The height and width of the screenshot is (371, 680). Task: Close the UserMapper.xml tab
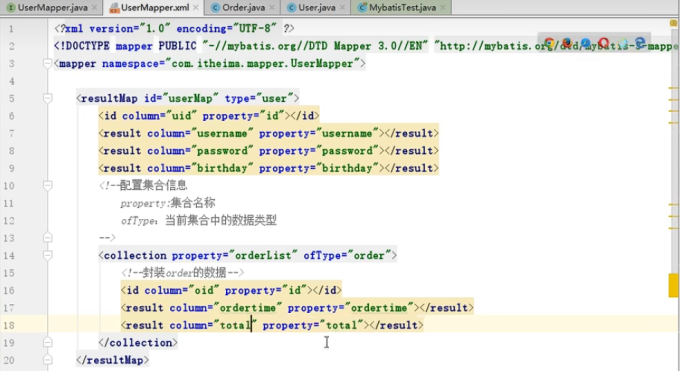196,7
